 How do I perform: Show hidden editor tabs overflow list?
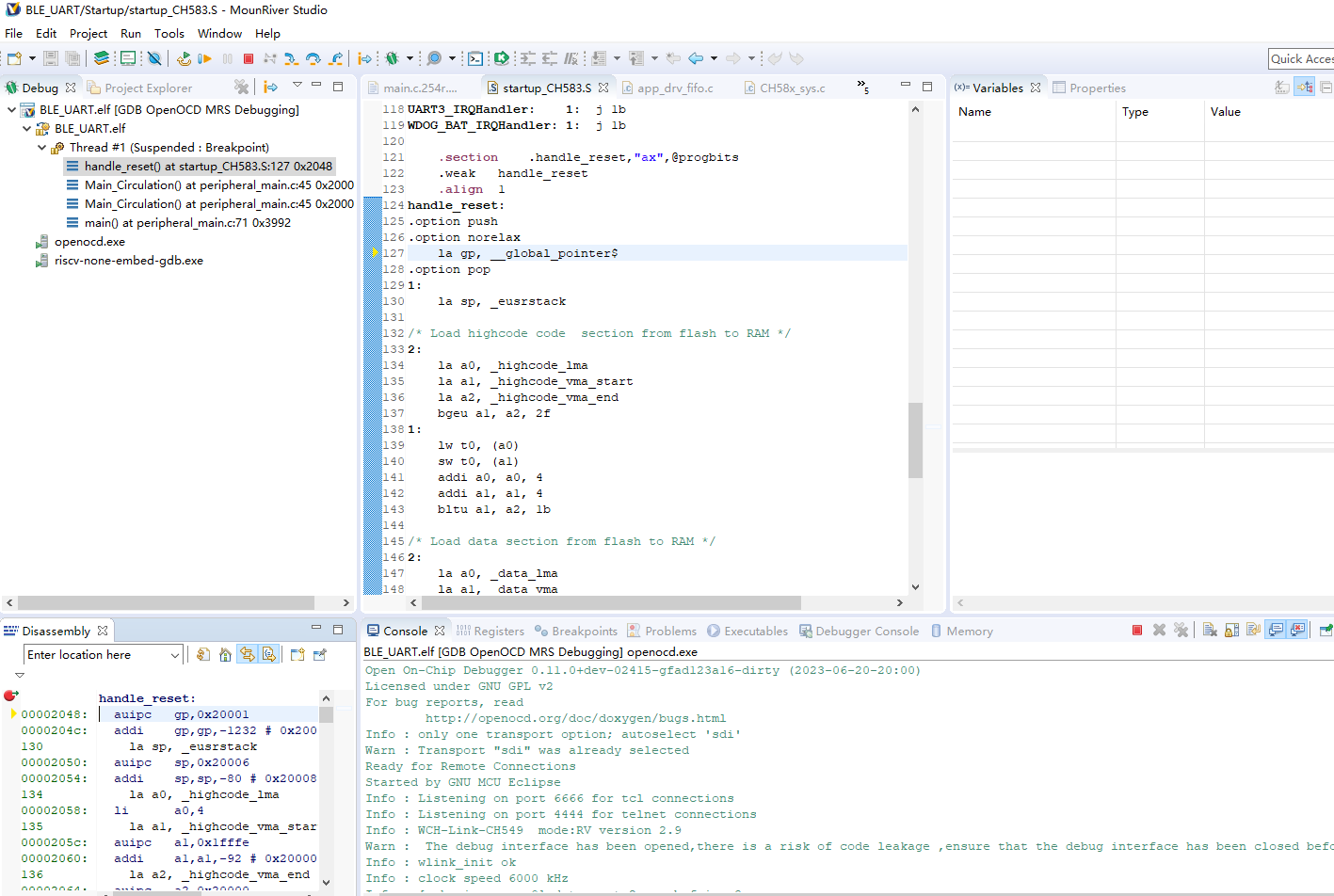[x=863, y=87]
